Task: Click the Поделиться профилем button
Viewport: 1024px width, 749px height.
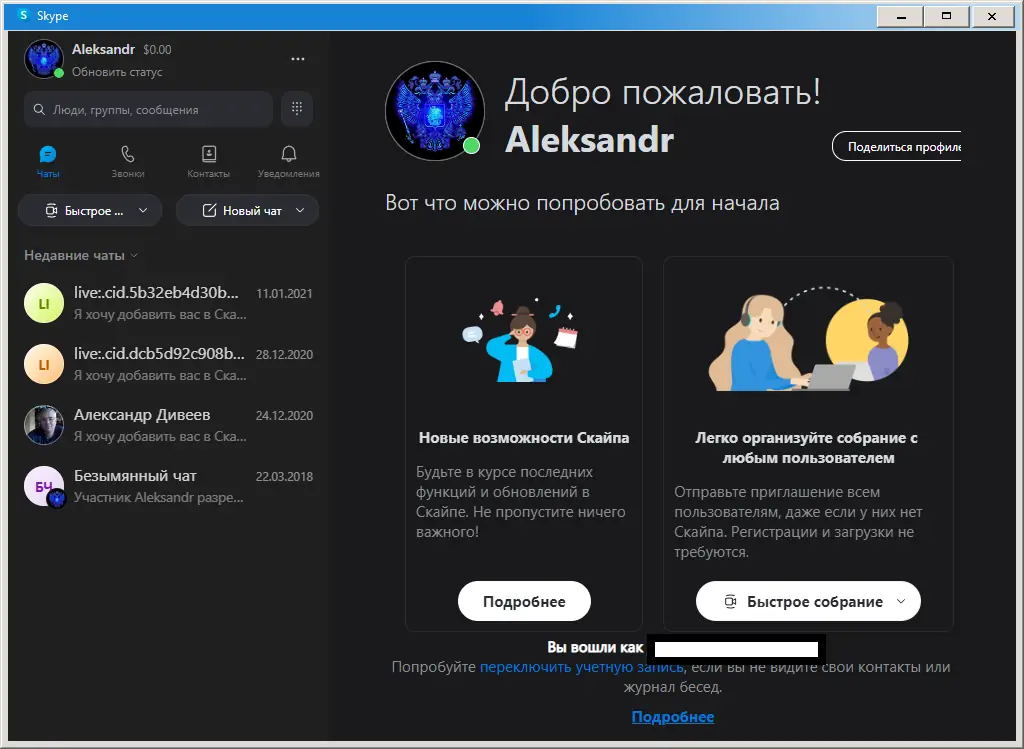Action: pyautogui.click(x=897, y=146)
